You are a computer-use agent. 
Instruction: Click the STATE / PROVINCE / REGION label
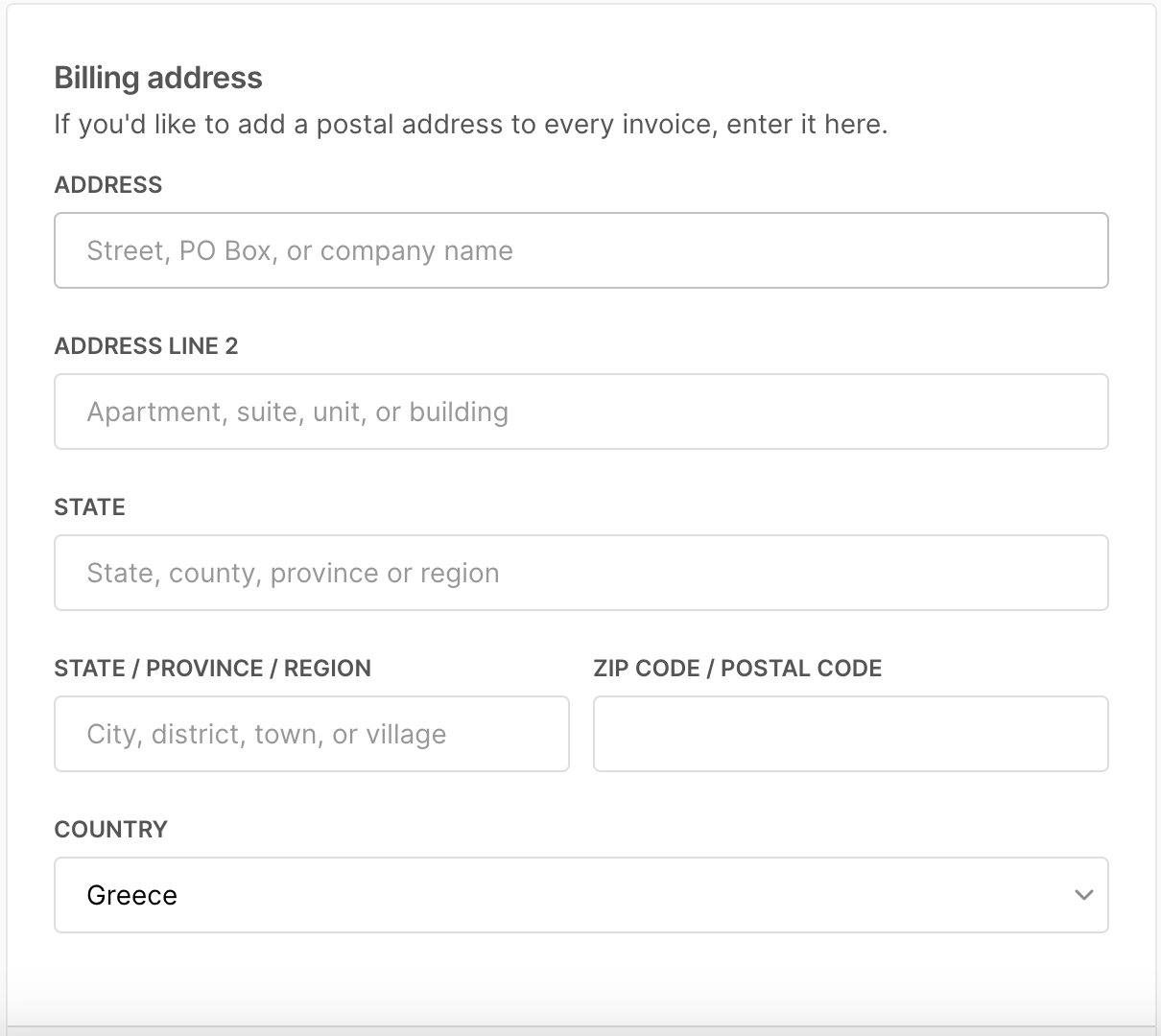212,669
